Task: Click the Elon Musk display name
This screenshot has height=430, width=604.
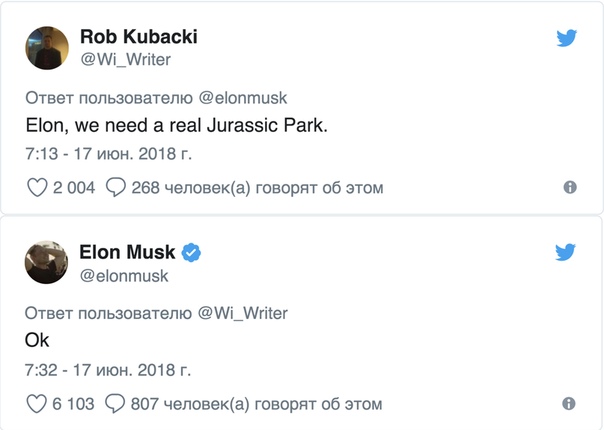Action: coord(127,252)
